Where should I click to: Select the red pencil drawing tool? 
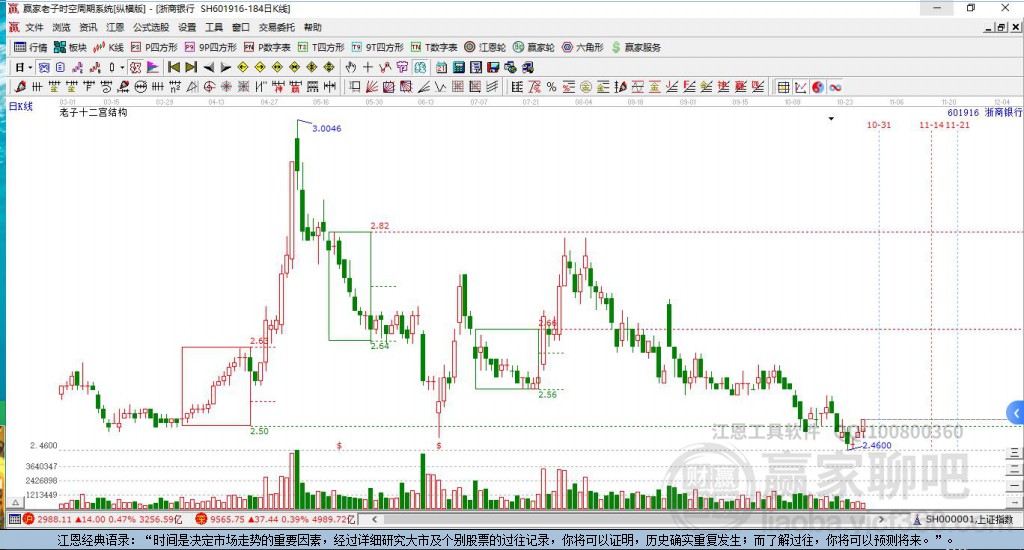tap(20, 87)
